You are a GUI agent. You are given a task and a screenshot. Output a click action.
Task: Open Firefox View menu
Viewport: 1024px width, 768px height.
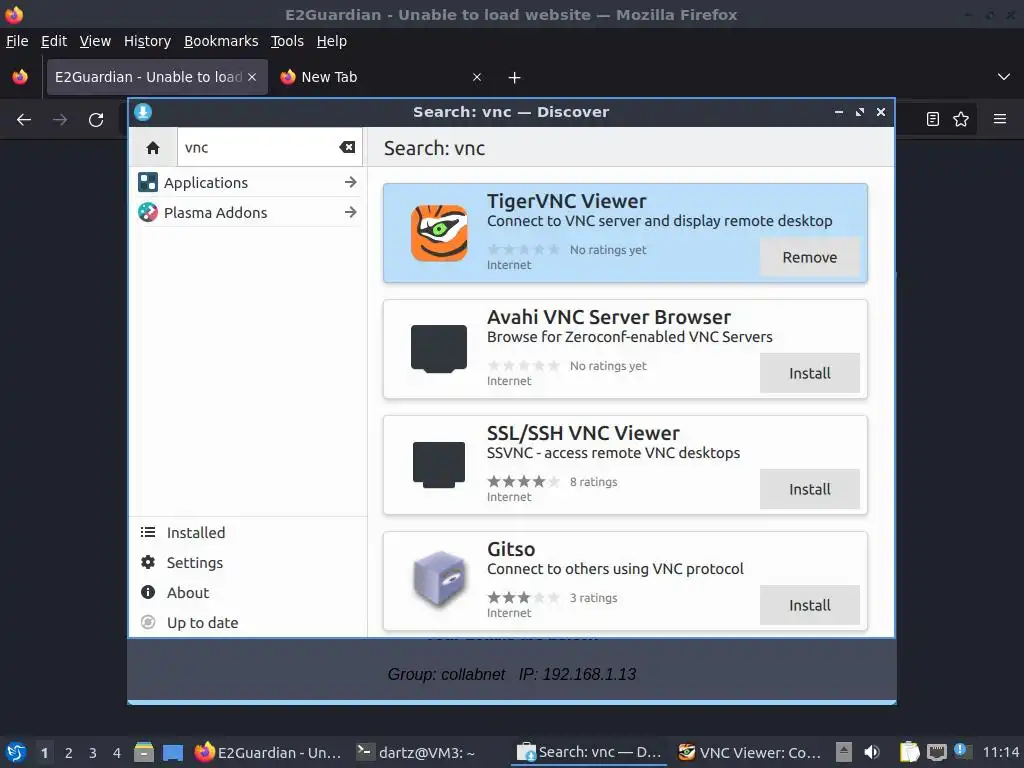[95, 41]
